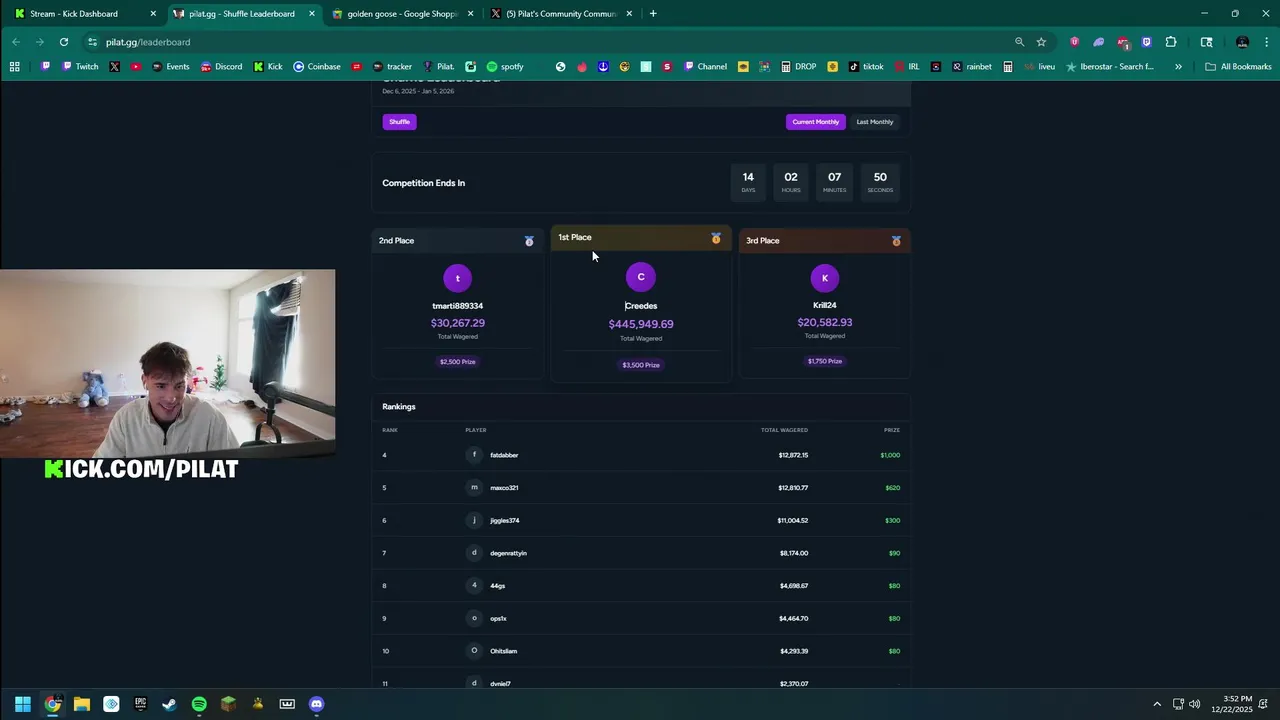Screen dimensions: 1280x720
Task: Click the $1,750 Prize badge
Action: click(x=825, y=361)
